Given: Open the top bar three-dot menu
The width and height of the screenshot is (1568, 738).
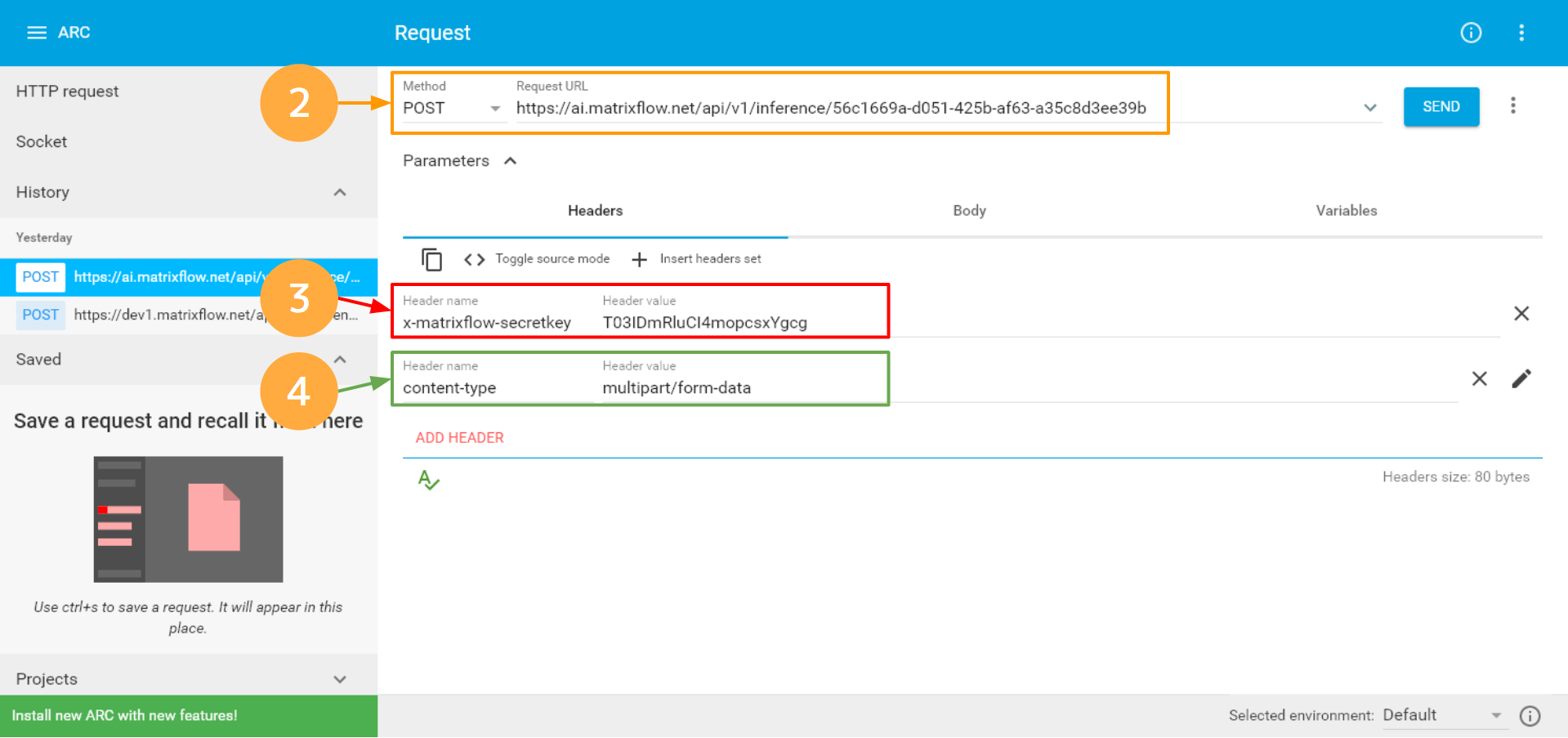Looking at the screenshot, I should coord(1521,33).
